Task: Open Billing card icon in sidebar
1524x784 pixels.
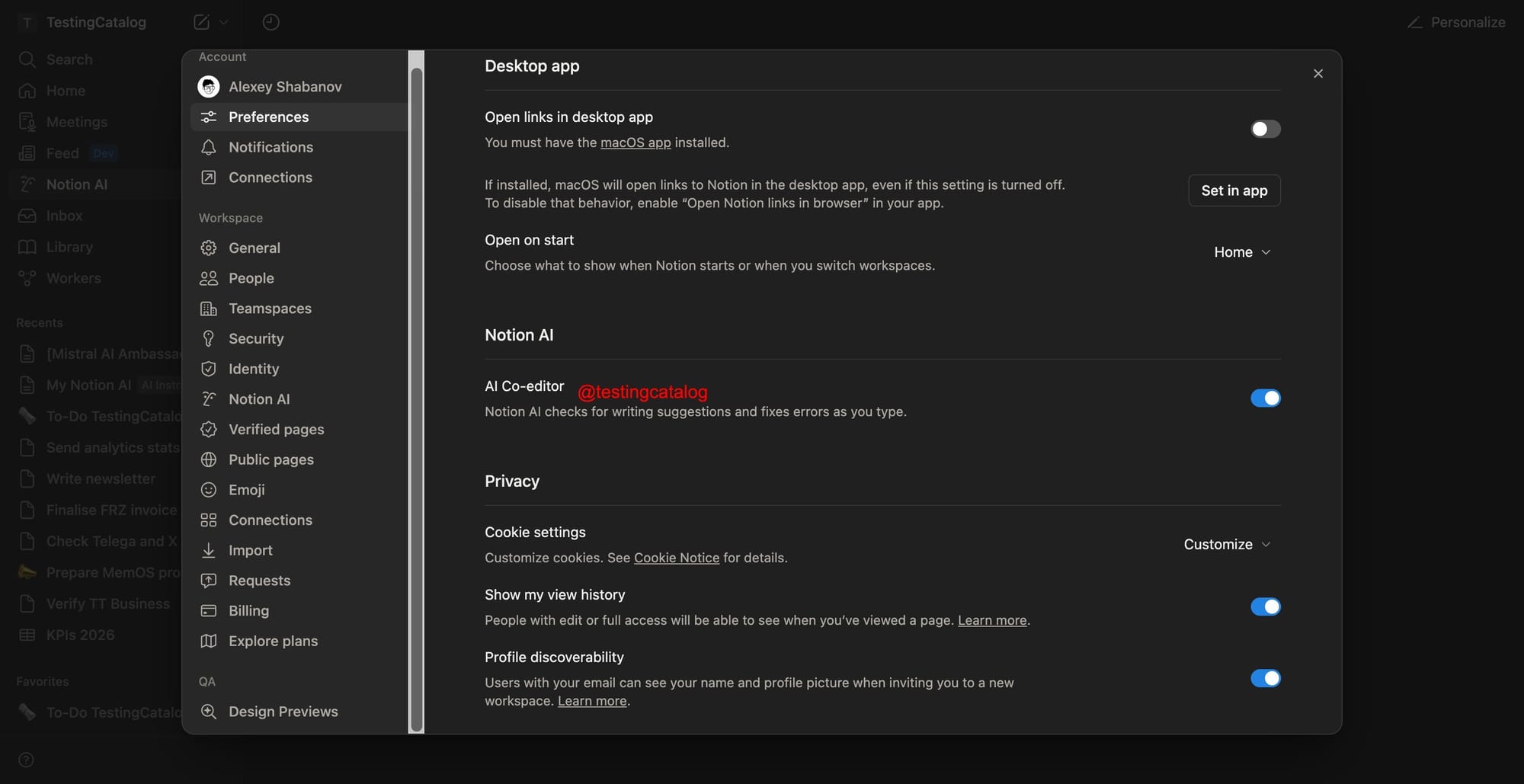Action: pos(208,611)
